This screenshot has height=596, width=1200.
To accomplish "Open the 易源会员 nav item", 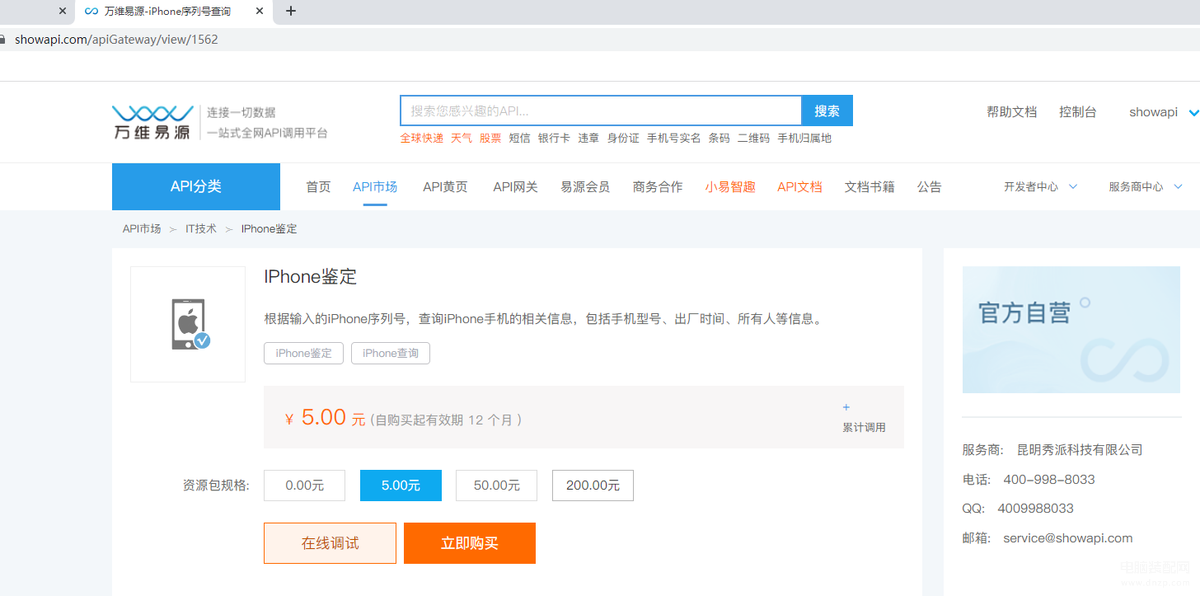I will (585, 187).
